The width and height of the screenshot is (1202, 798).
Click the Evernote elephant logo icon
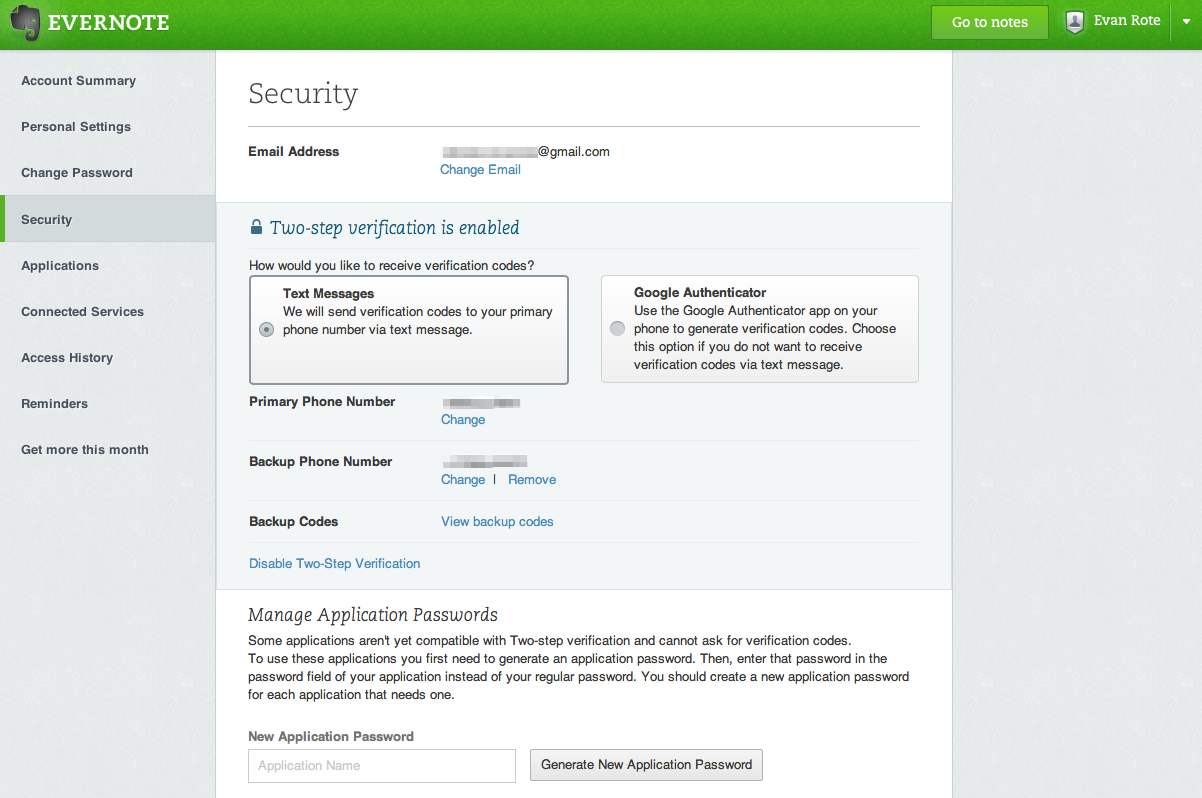pyautogui.click(x=26, y=24)
